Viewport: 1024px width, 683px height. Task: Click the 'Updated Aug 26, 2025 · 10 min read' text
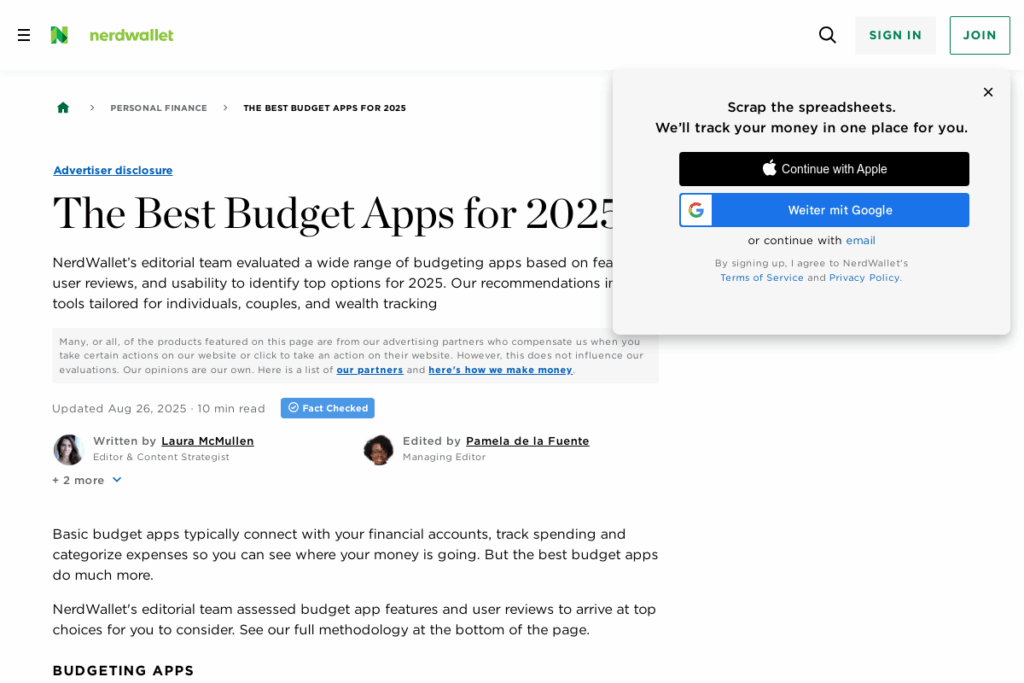tap(159, 408)
